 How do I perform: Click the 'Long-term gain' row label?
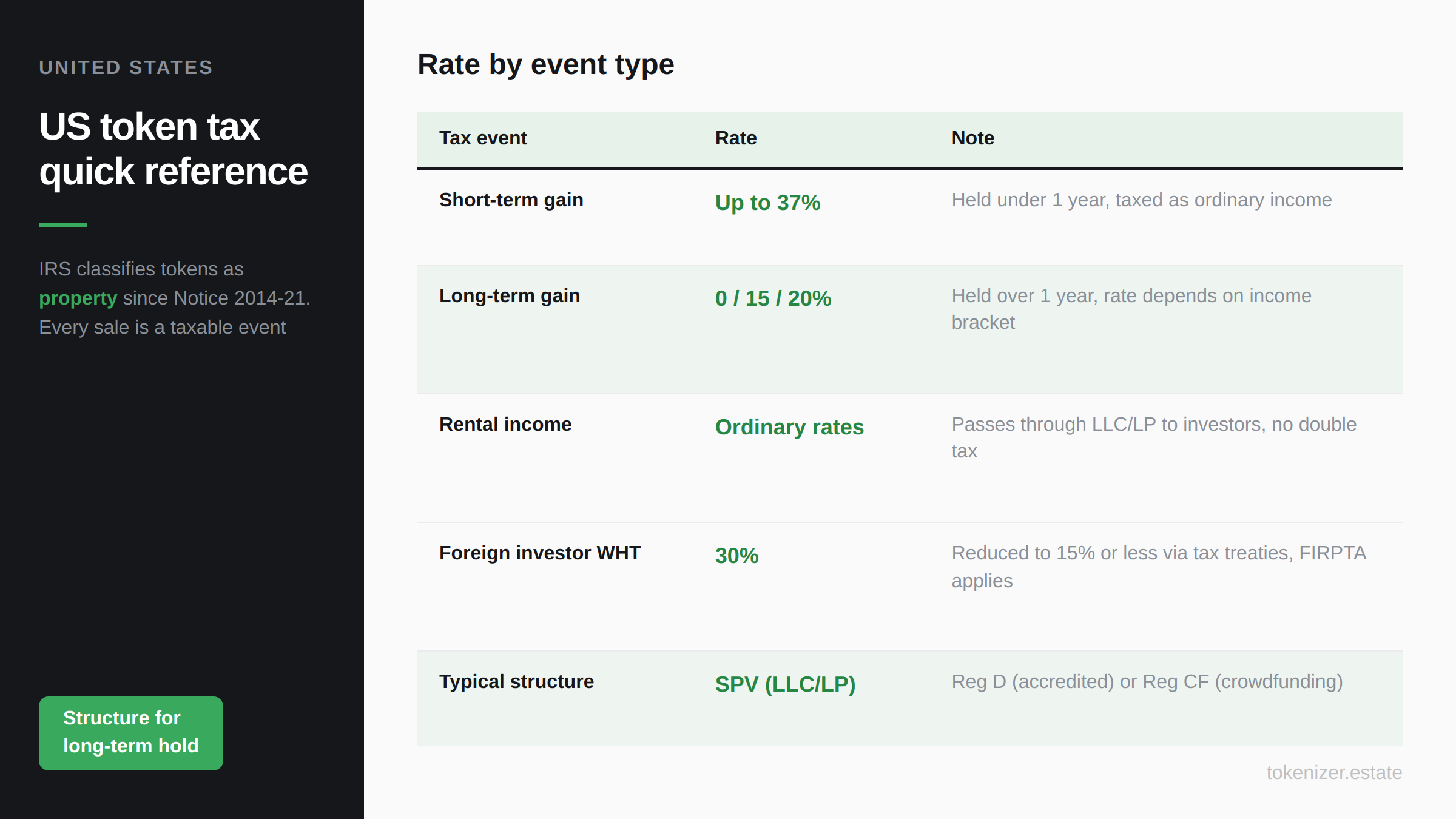coord(509,296)
